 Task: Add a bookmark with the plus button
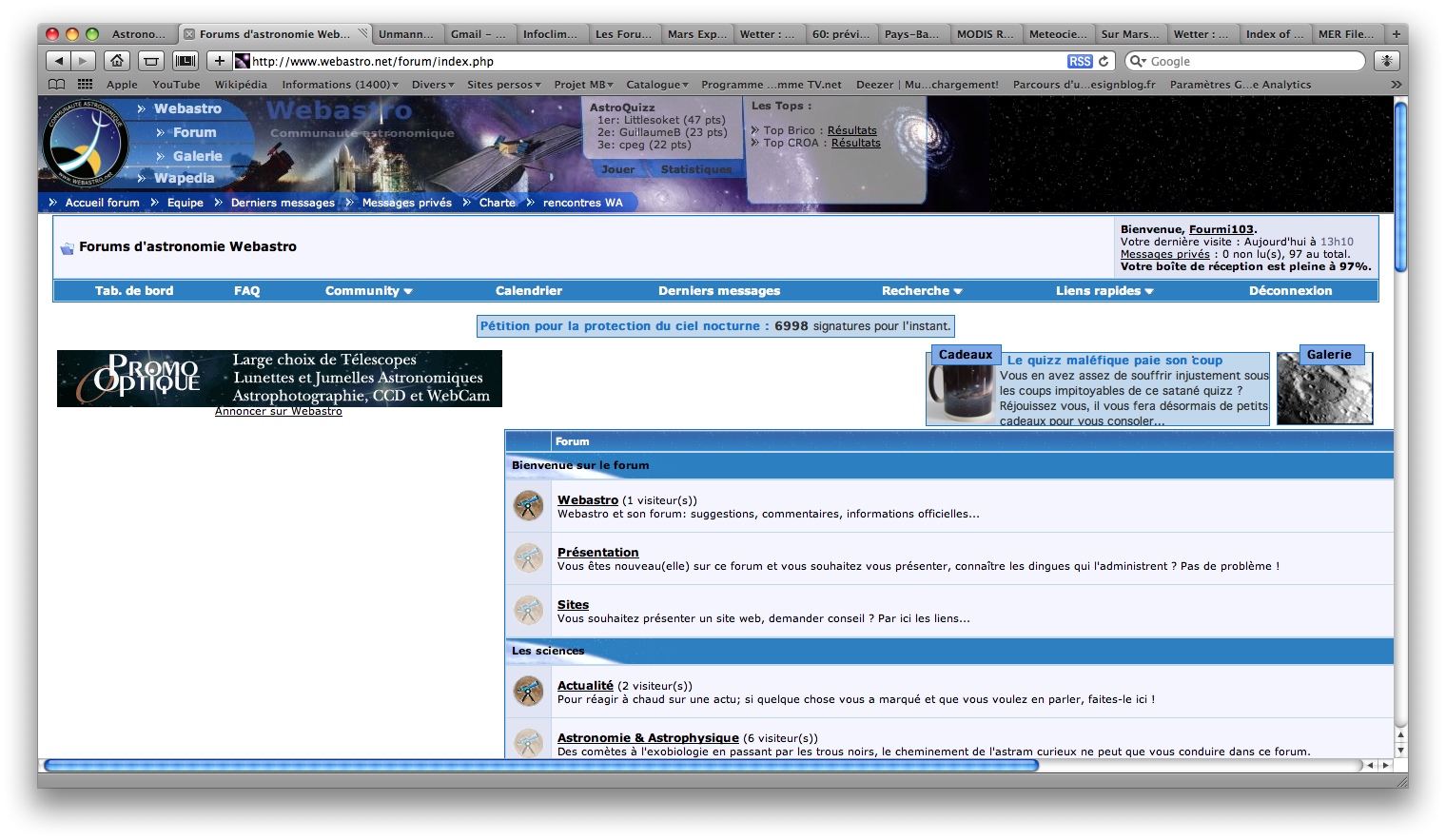click(x=220, y=61)
